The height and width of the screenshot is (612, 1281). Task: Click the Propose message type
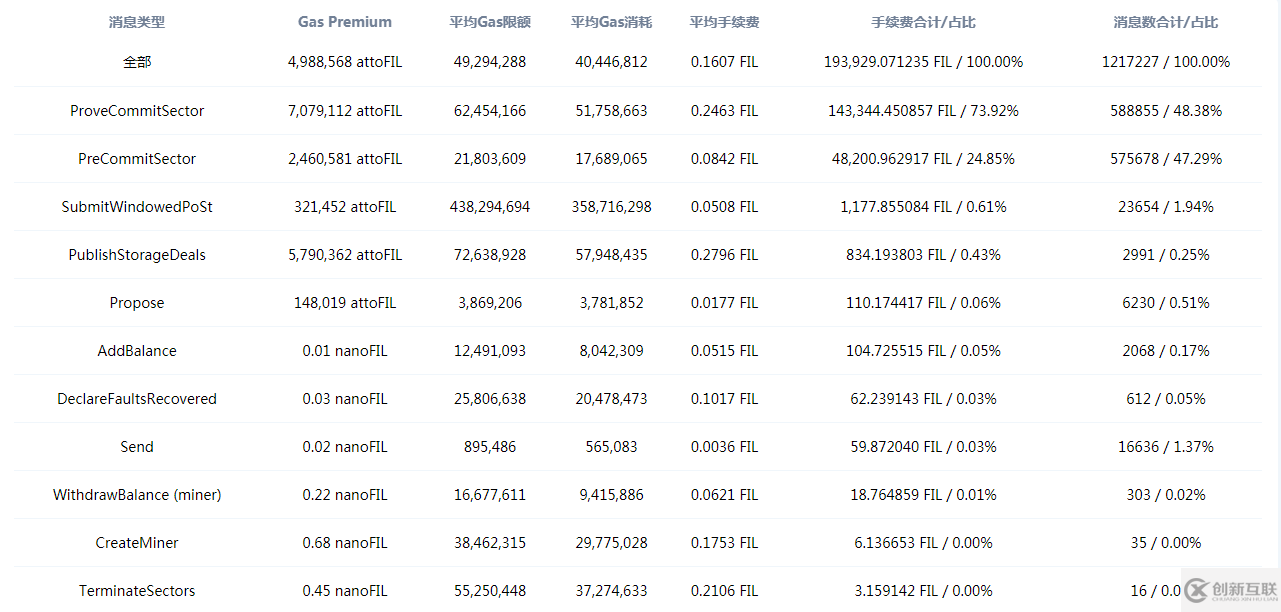pyautogui.click(x=137, y=303)
